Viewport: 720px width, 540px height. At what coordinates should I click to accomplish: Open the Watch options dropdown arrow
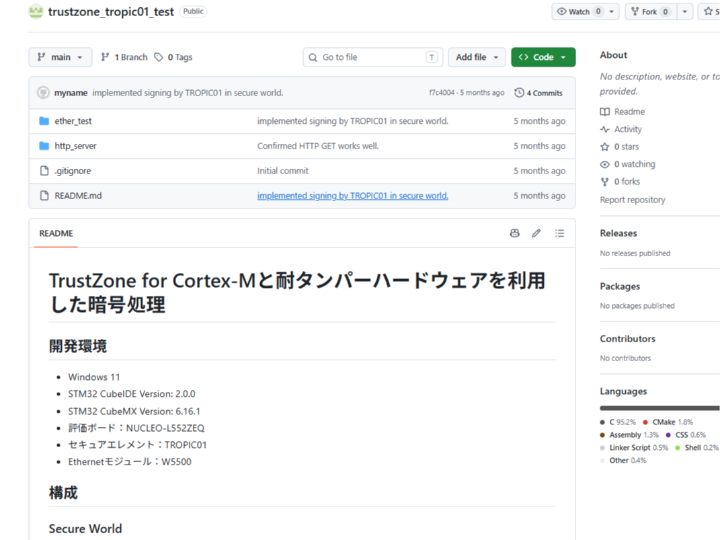tap(612, 11)
